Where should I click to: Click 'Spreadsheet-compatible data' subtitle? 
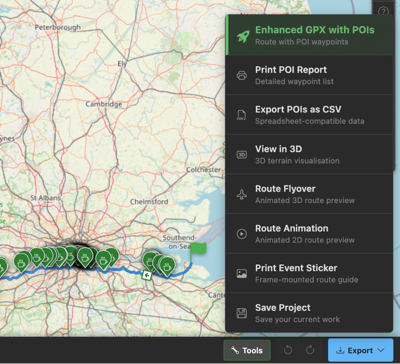(310, 121)
